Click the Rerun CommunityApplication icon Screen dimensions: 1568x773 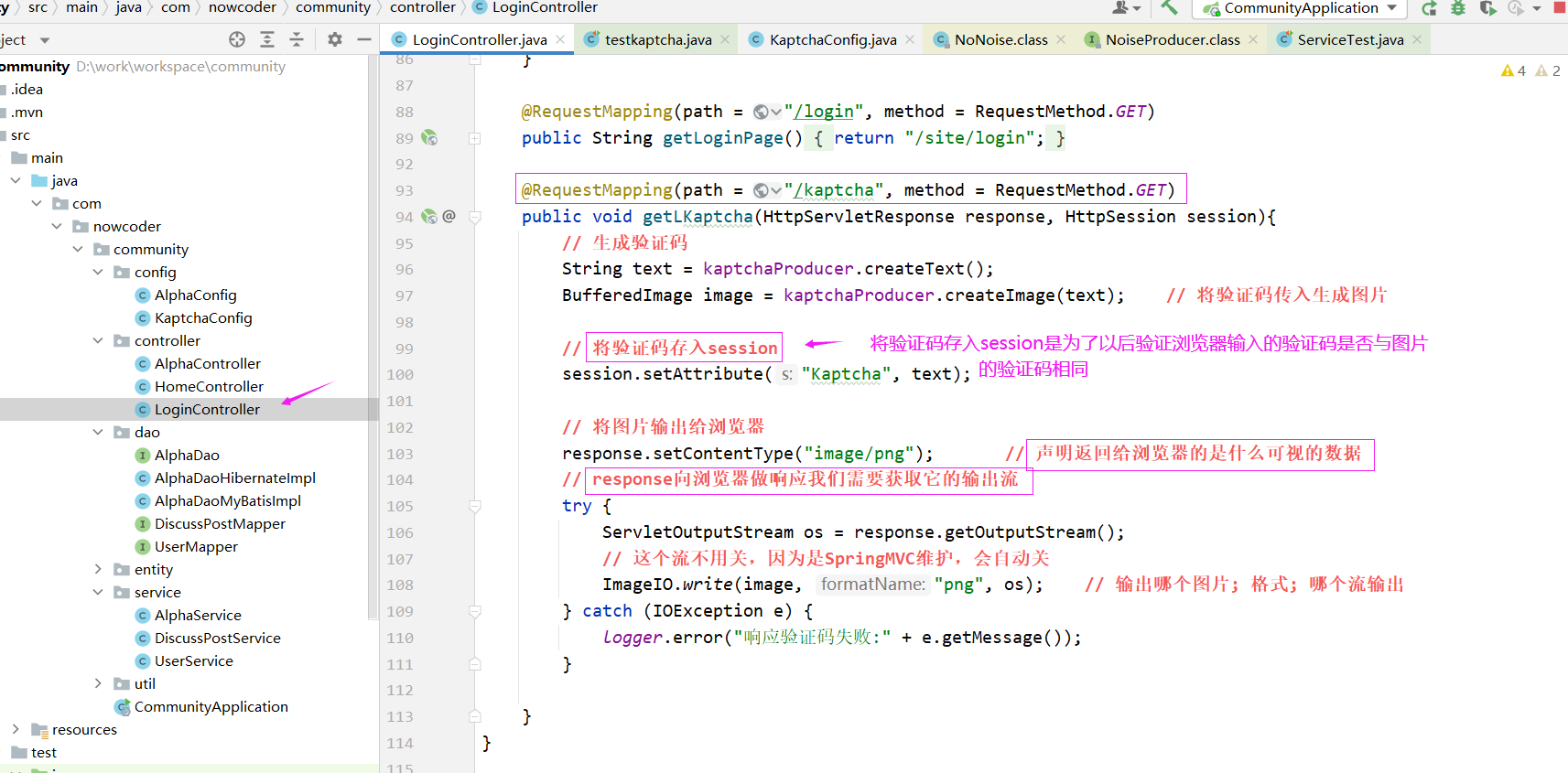1429,8
